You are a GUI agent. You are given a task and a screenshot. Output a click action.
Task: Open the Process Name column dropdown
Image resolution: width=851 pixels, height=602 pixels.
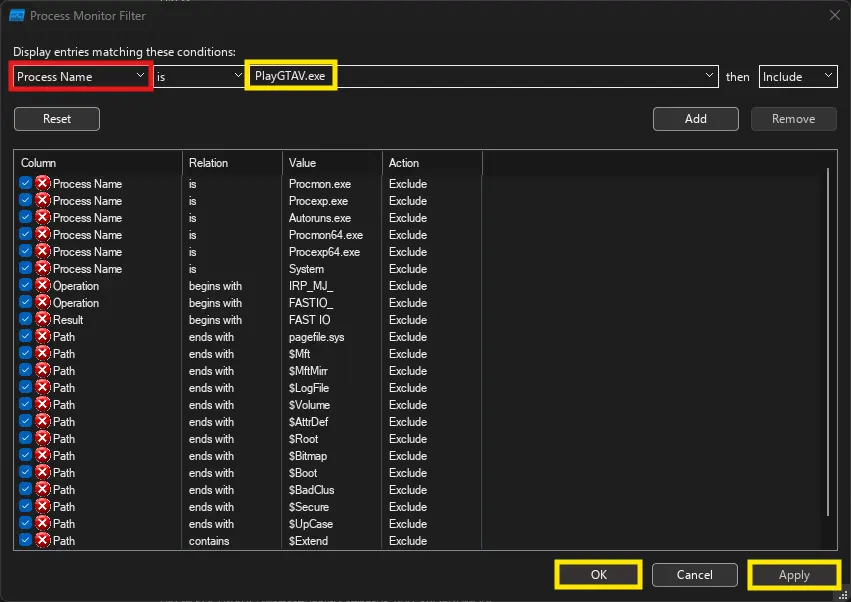click(x=81, y=77)
